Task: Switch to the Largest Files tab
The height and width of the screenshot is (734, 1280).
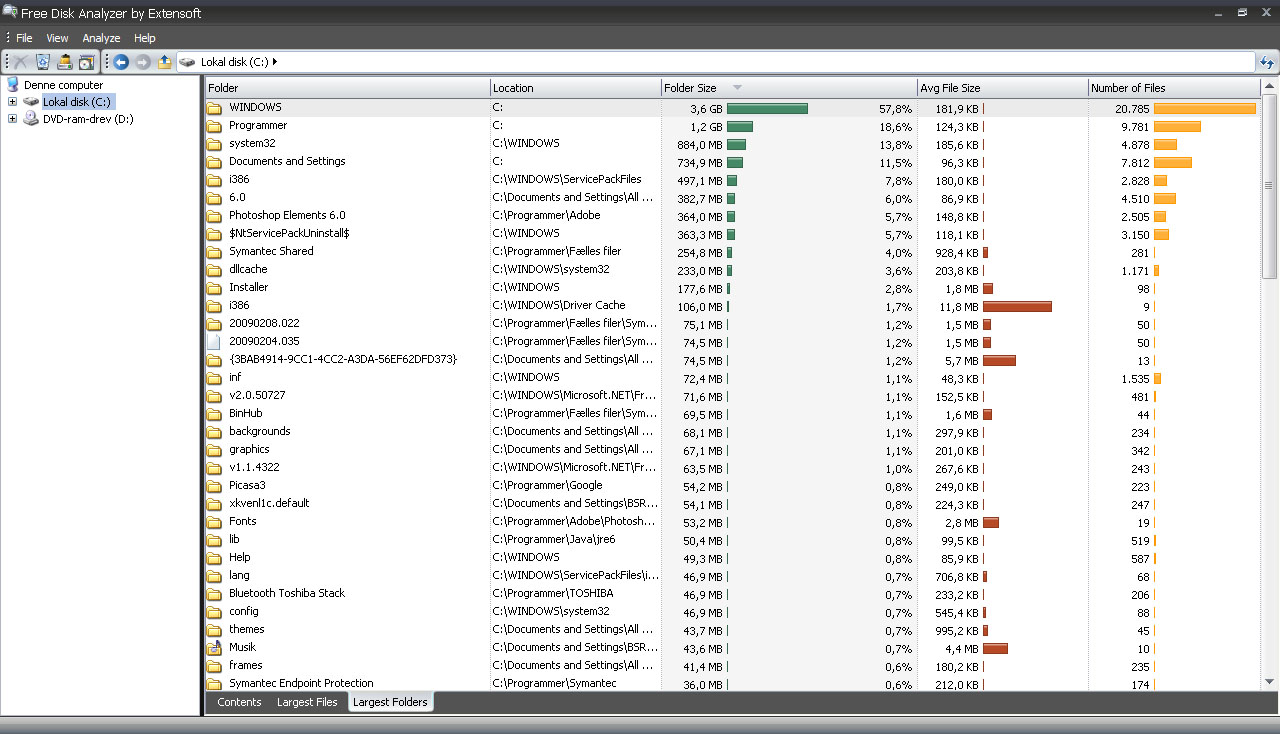Action: (x=307, y=702)
